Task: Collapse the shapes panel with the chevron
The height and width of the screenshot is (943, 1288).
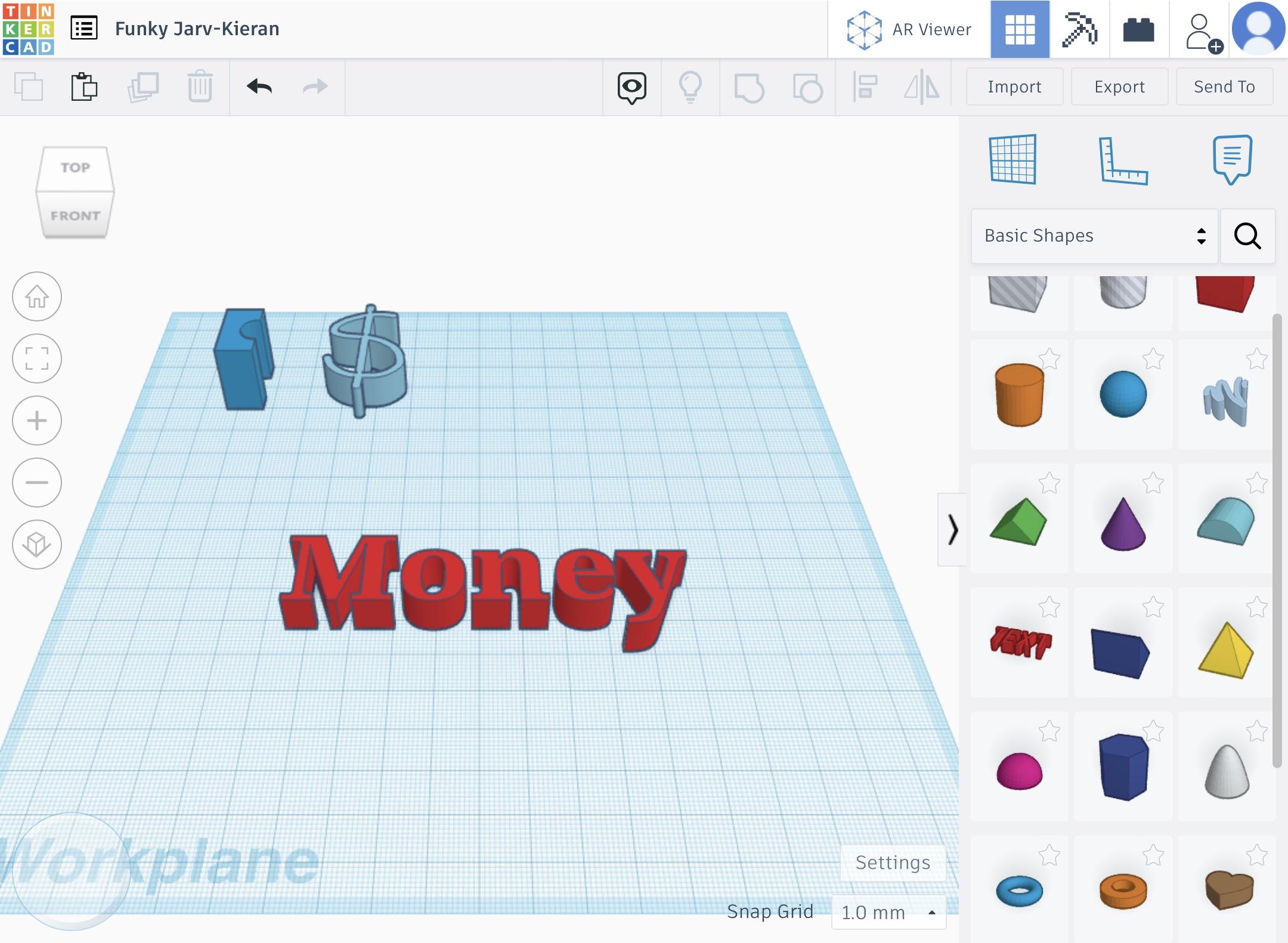Action: point(952,530)
